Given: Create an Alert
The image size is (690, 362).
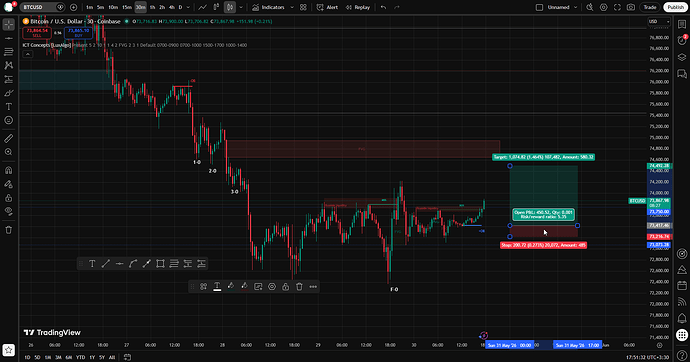Looking at the screenshot, I should (x=327, y=7).
